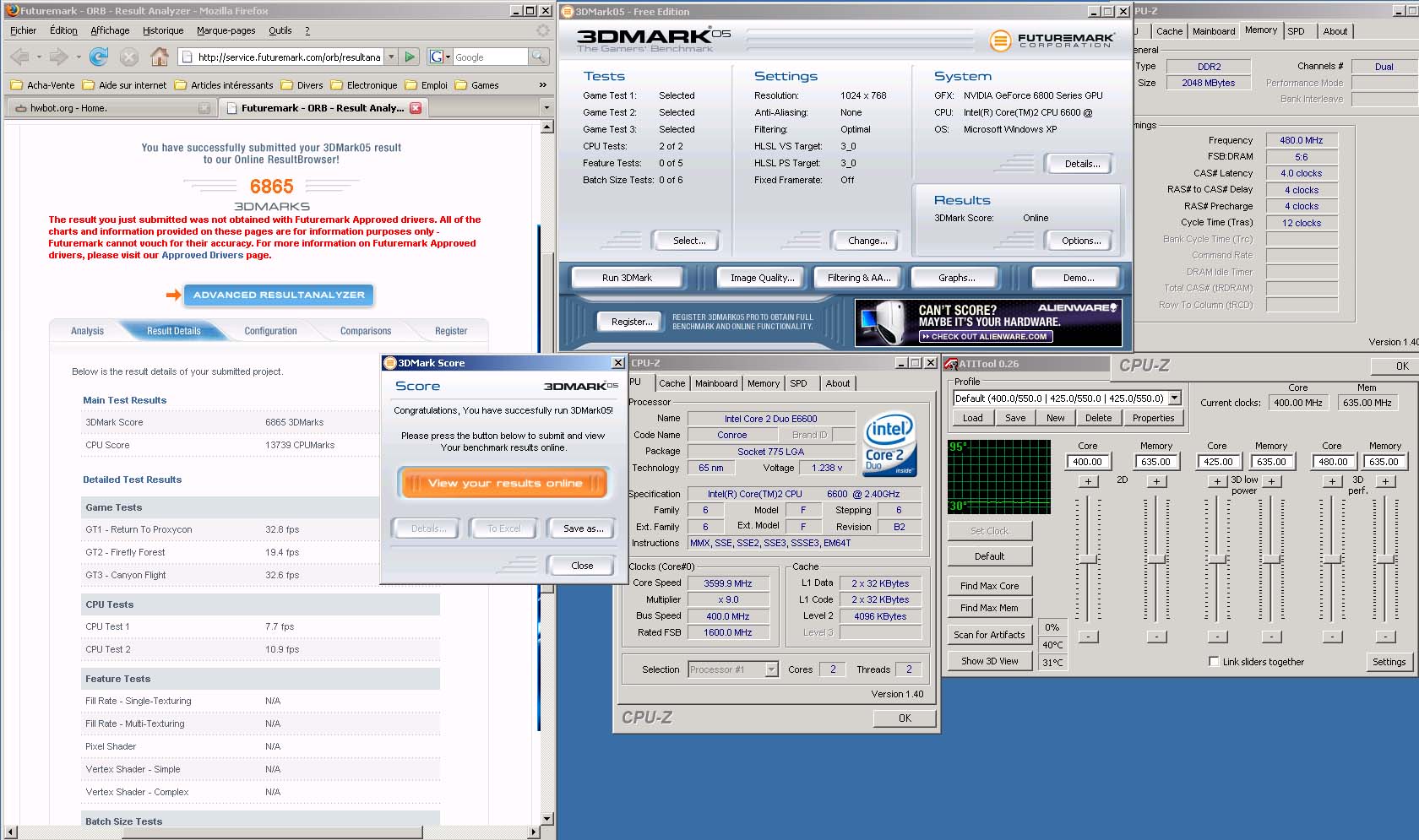The height and width of the screenshot is (840, 1419).
Task: Close the 3DMark Score dialog with Close button
Action: pos(582,566)
